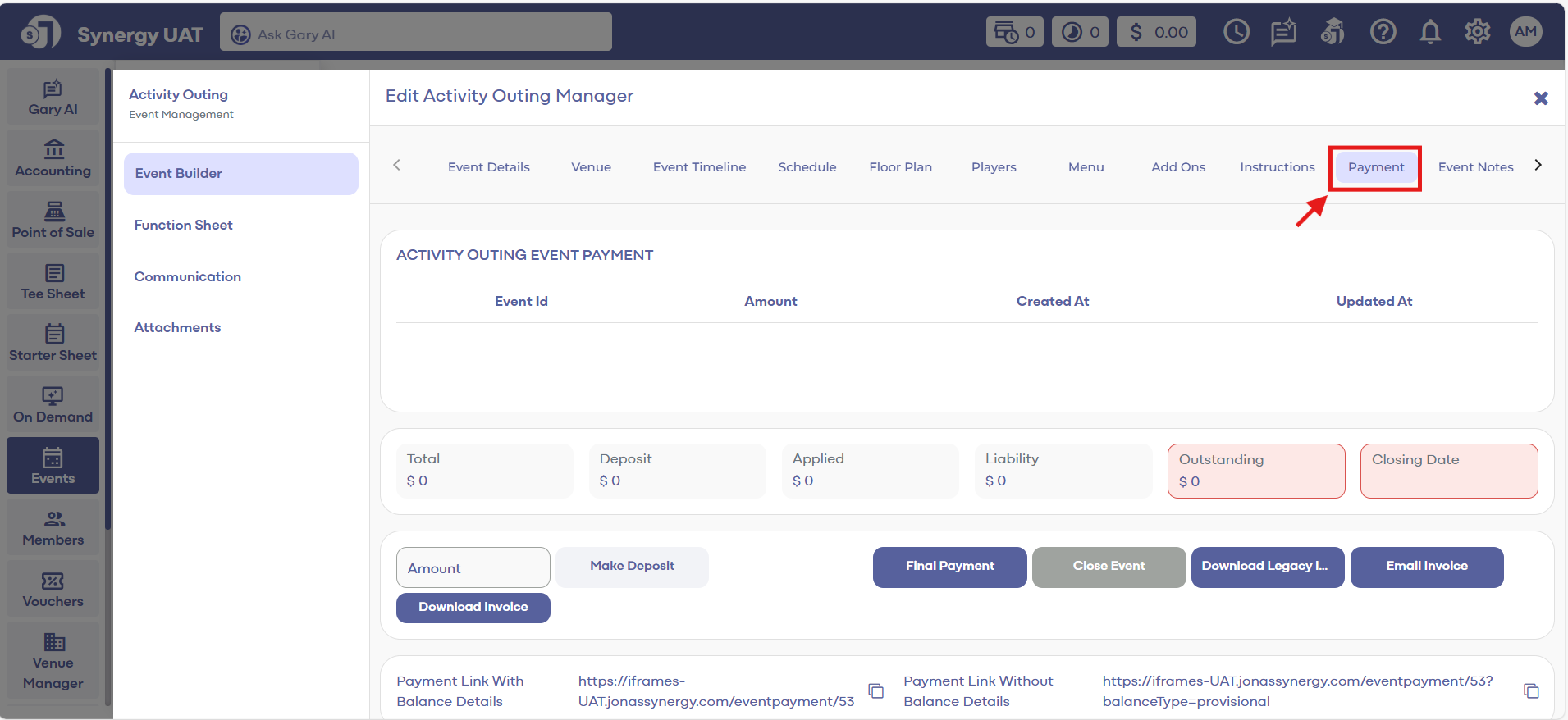Select Function Sheet in the side menu
The height and width of the screenshot is (720, 1568).
(x=184, y=225)
